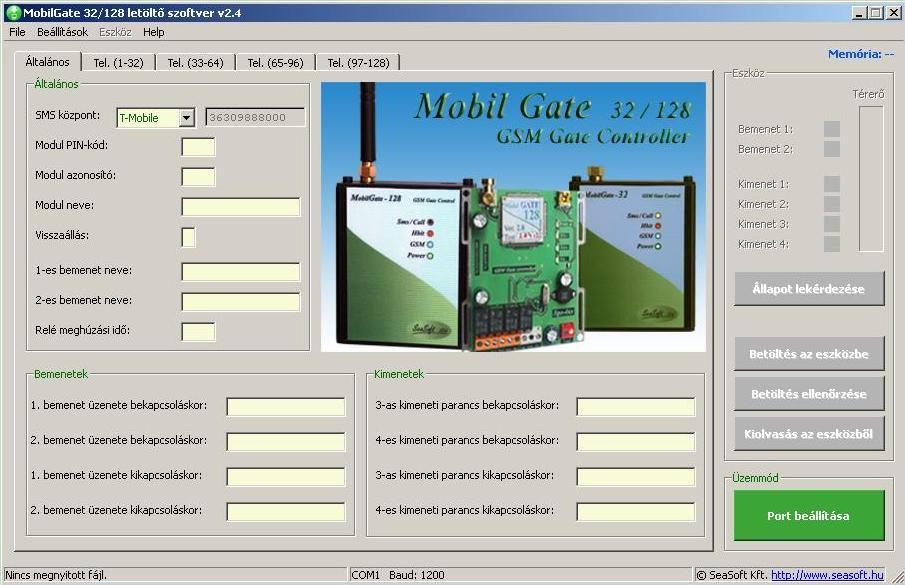This screenshot has height=585, width=905.
Task: Minimize the MobilGate window
Action: click(x=859, y=13)
